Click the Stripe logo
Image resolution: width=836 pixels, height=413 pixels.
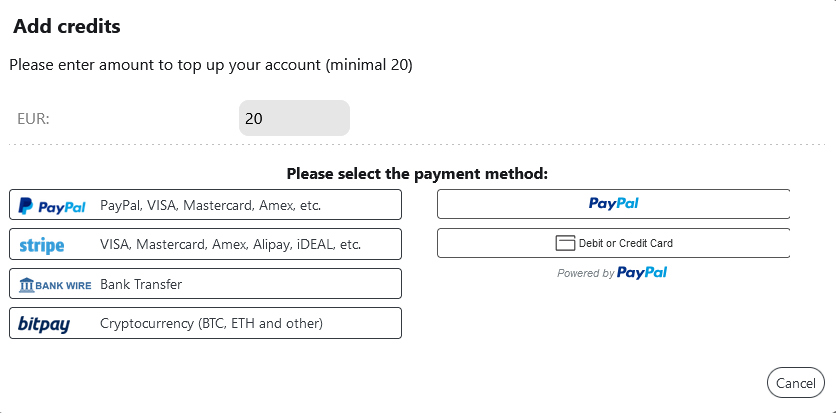(x=42, y=245)
